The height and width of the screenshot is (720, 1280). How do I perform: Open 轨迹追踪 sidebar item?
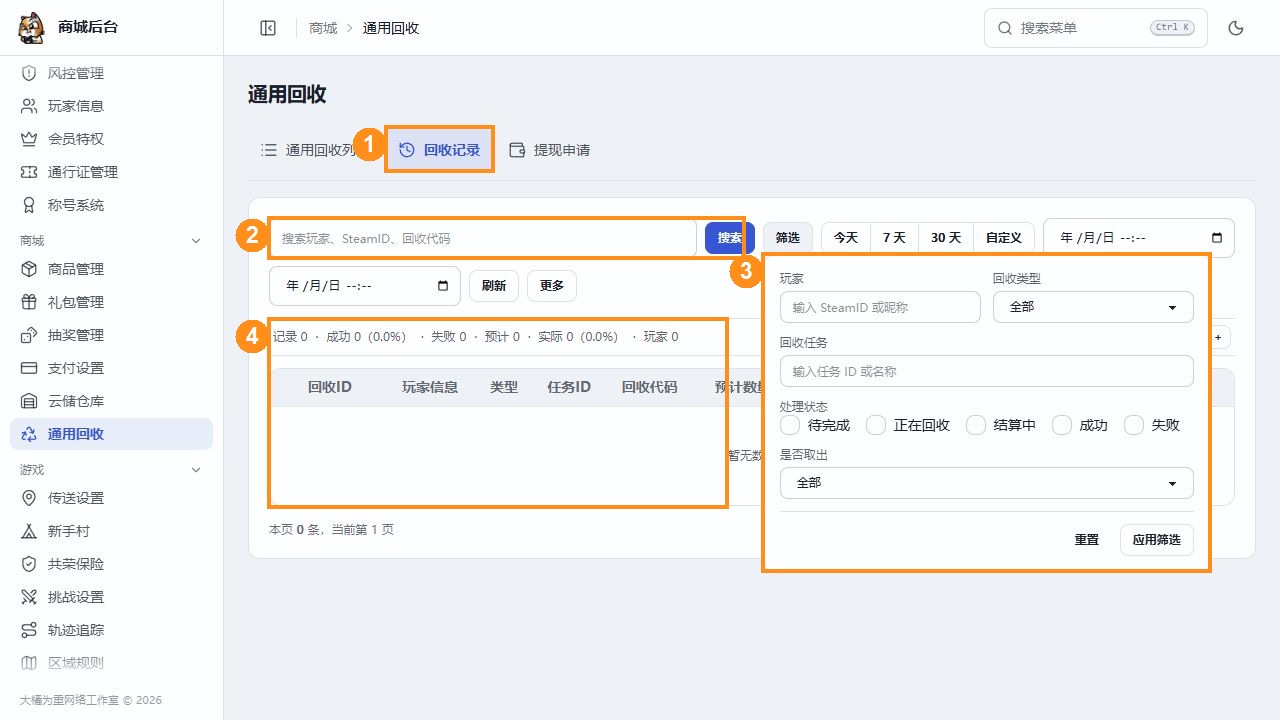click(111, 630)
